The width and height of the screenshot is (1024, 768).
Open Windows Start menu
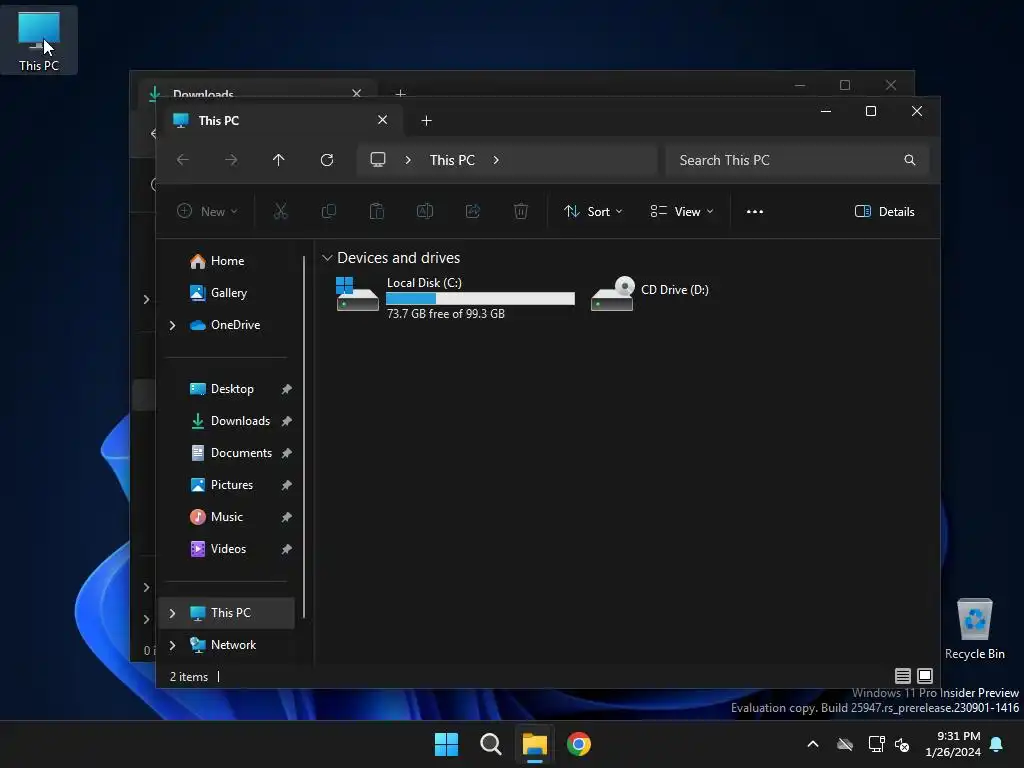447,744
